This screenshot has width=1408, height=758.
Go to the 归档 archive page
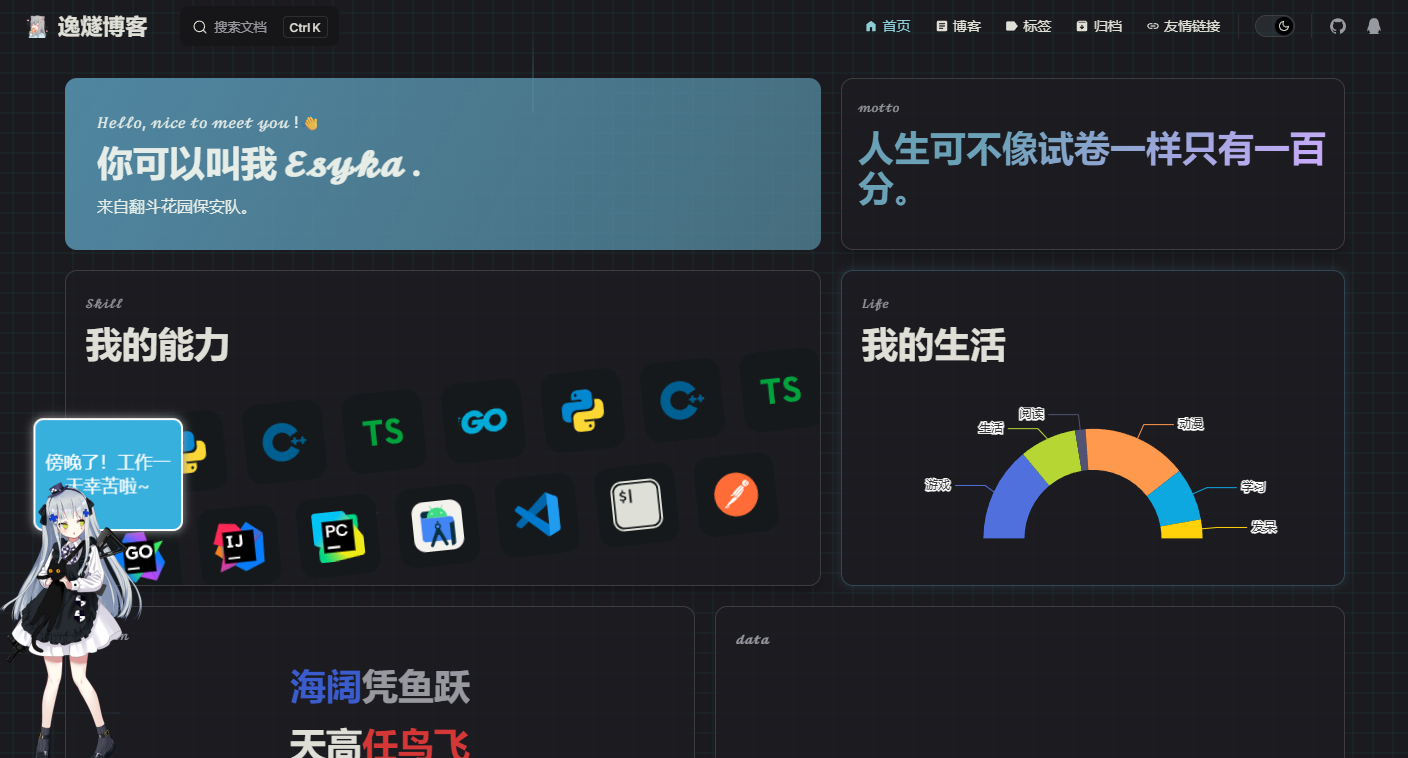pyautogui.click(x=1098, y=26)
